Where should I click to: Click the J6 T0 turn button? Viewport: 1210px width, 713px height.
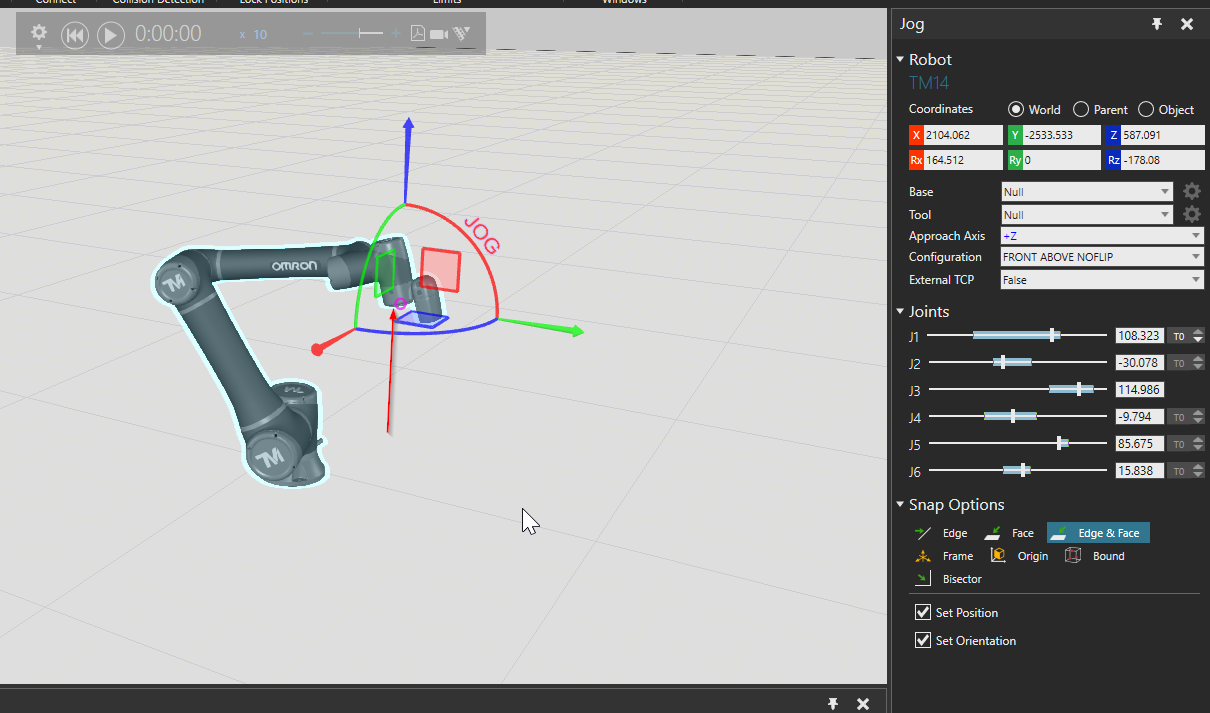1179,471
